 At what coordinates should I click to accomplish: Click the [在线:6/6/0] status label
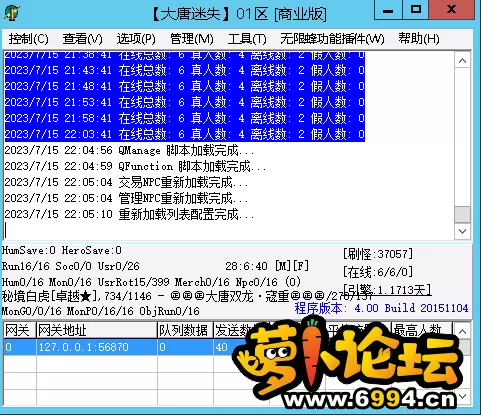click(378, 272)
